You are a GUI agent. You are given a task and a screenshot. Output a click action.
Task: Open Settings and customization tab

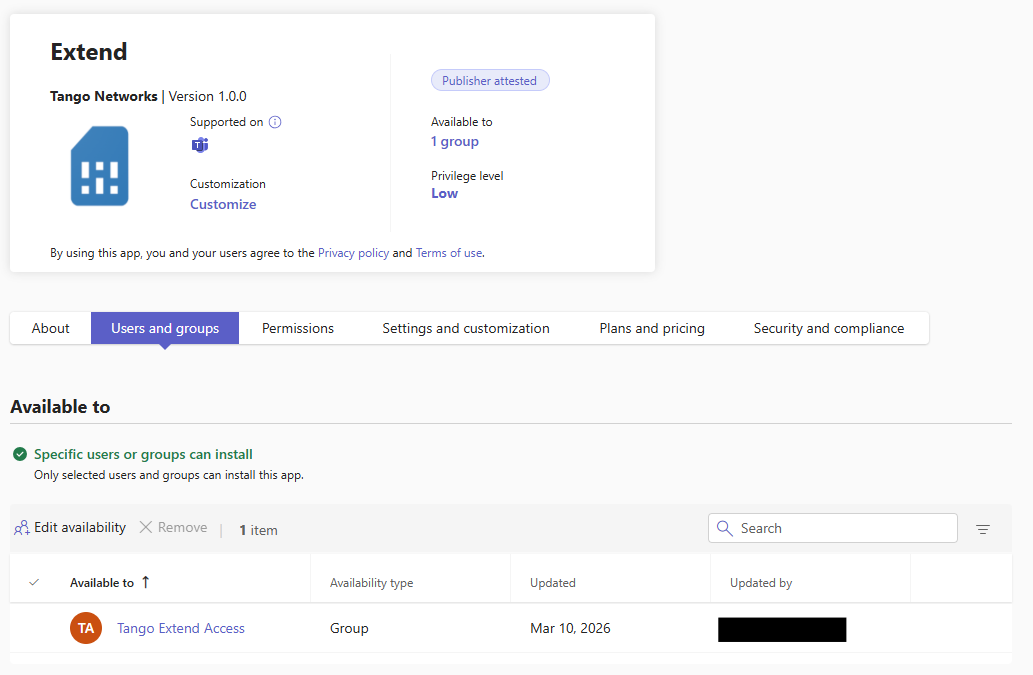466,328
